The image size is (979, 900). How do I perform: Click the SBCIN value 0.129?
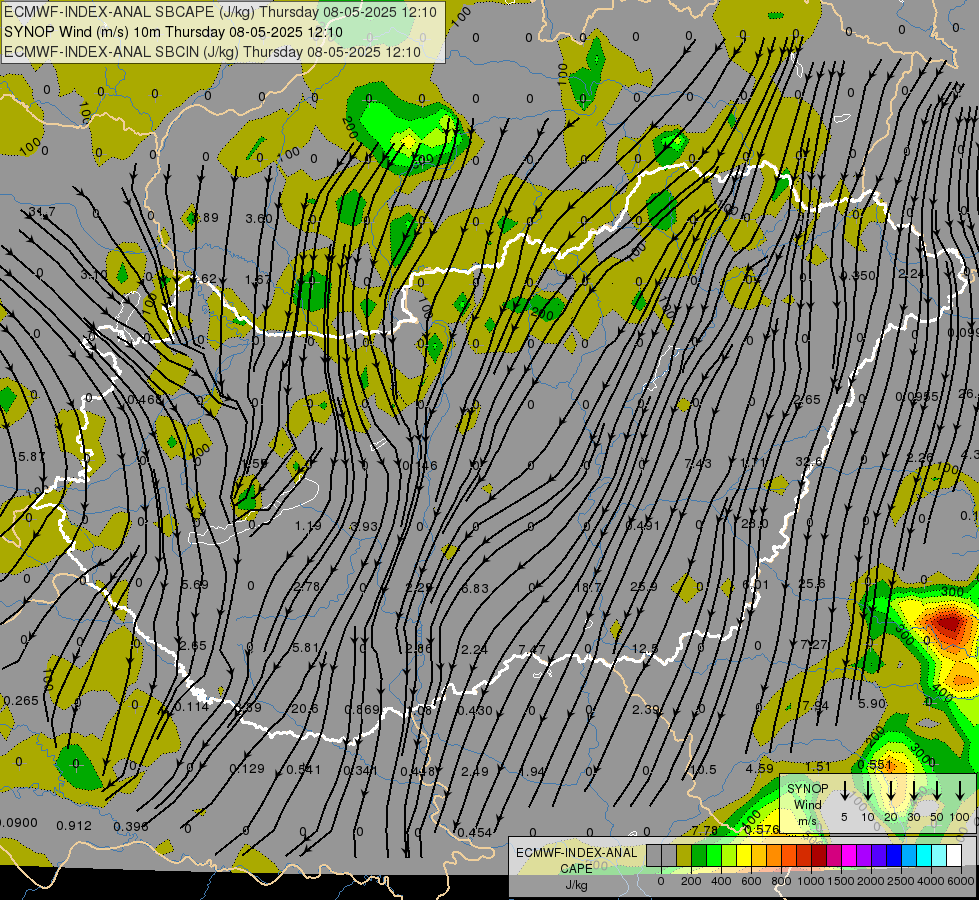(x=247, y=769)
